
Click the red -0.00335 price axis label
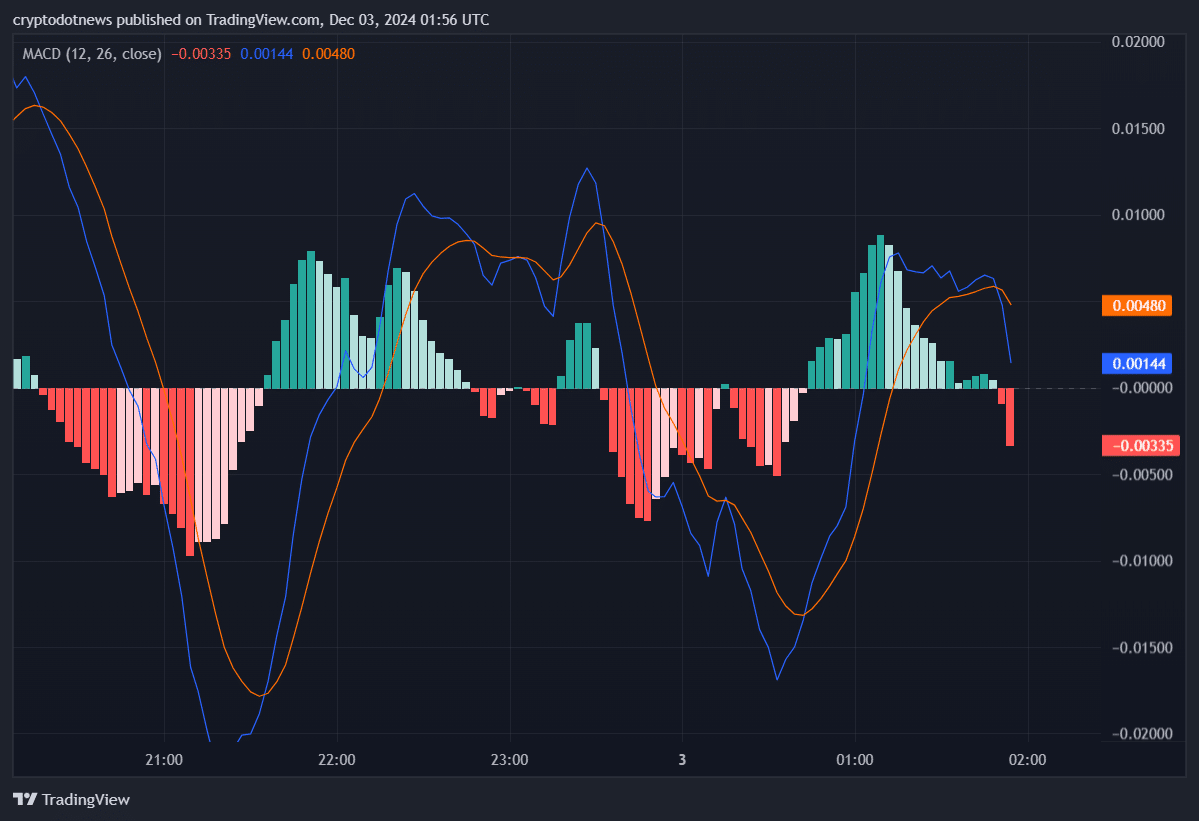click(1140, 446)
